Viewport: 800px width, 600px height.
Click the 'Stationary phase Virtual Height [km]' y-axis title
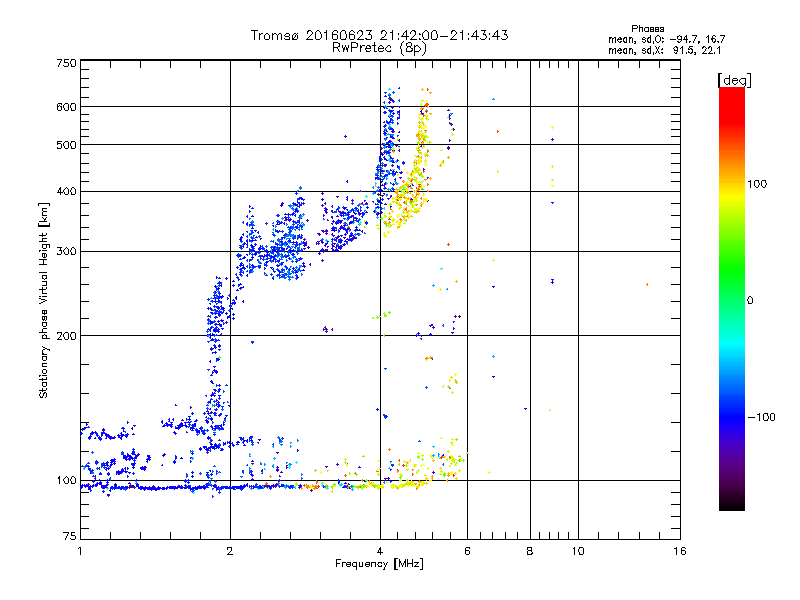(x=44, y=300)
